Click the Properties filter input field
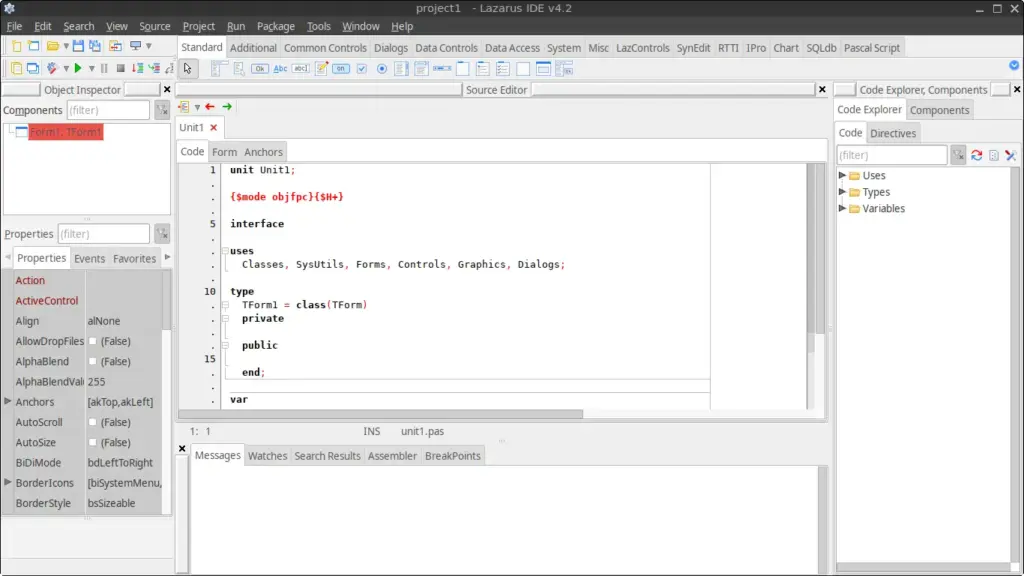The image size is (1024, 576). (104, 234)
